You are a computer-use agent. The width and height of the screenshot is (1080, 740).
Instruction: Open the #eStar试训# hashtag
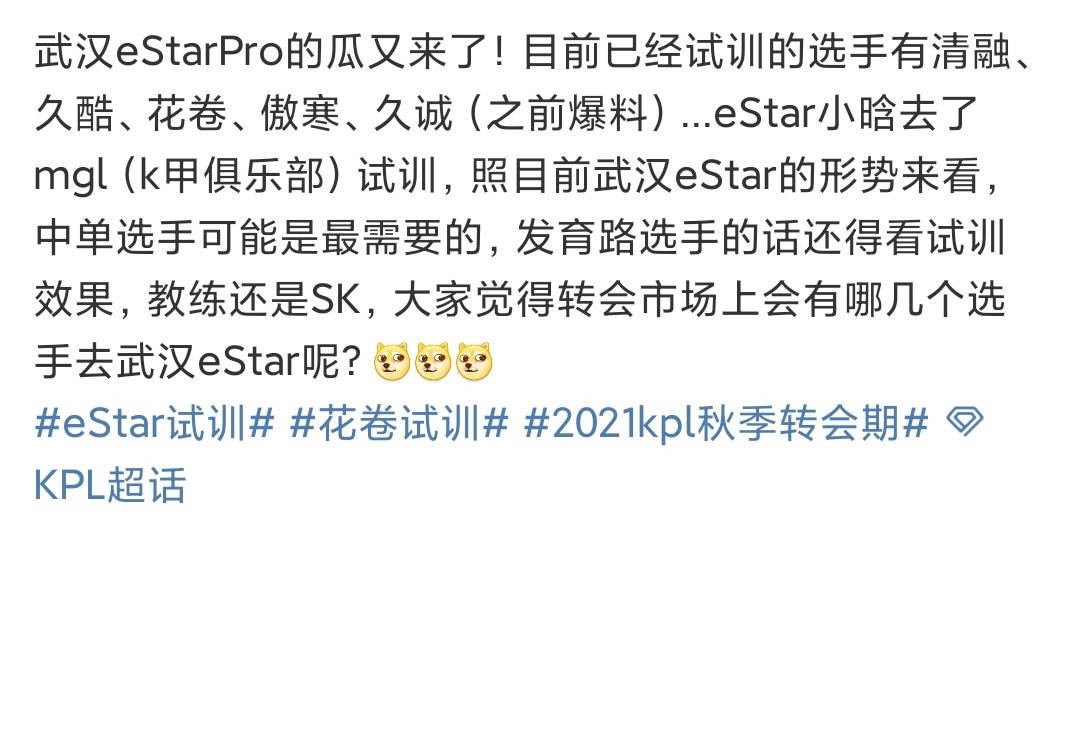(154, 422)
